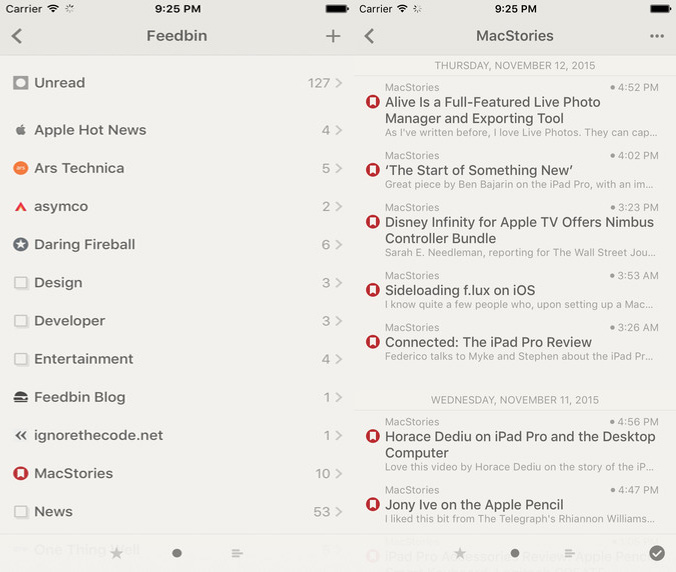
Task: Show starred items in the Feedbin screen
Action: (x=116, y=553)
